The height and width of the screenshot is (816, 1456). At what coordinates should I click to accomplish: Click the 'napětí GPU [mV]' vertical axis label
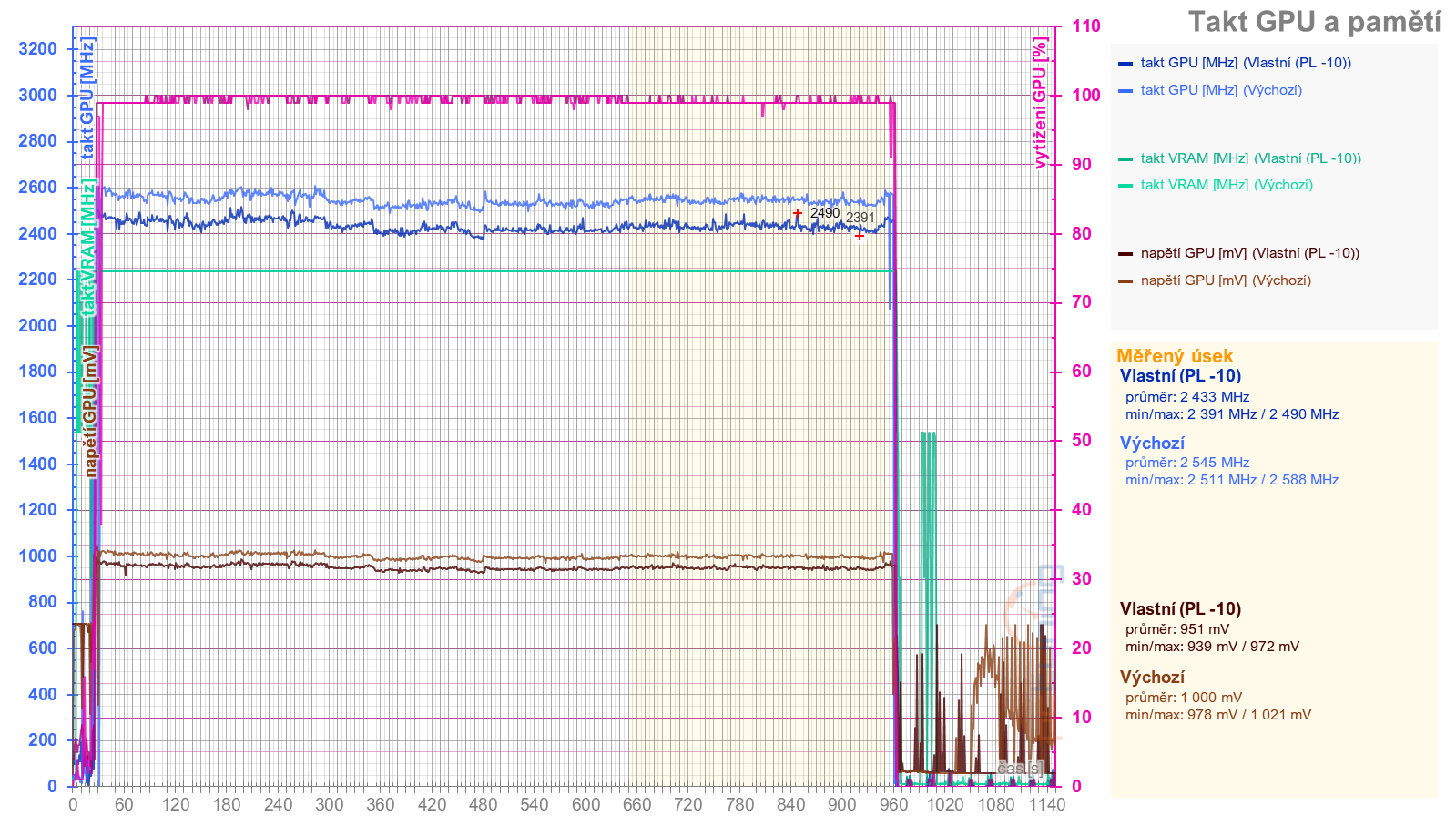tap(90, 411)
